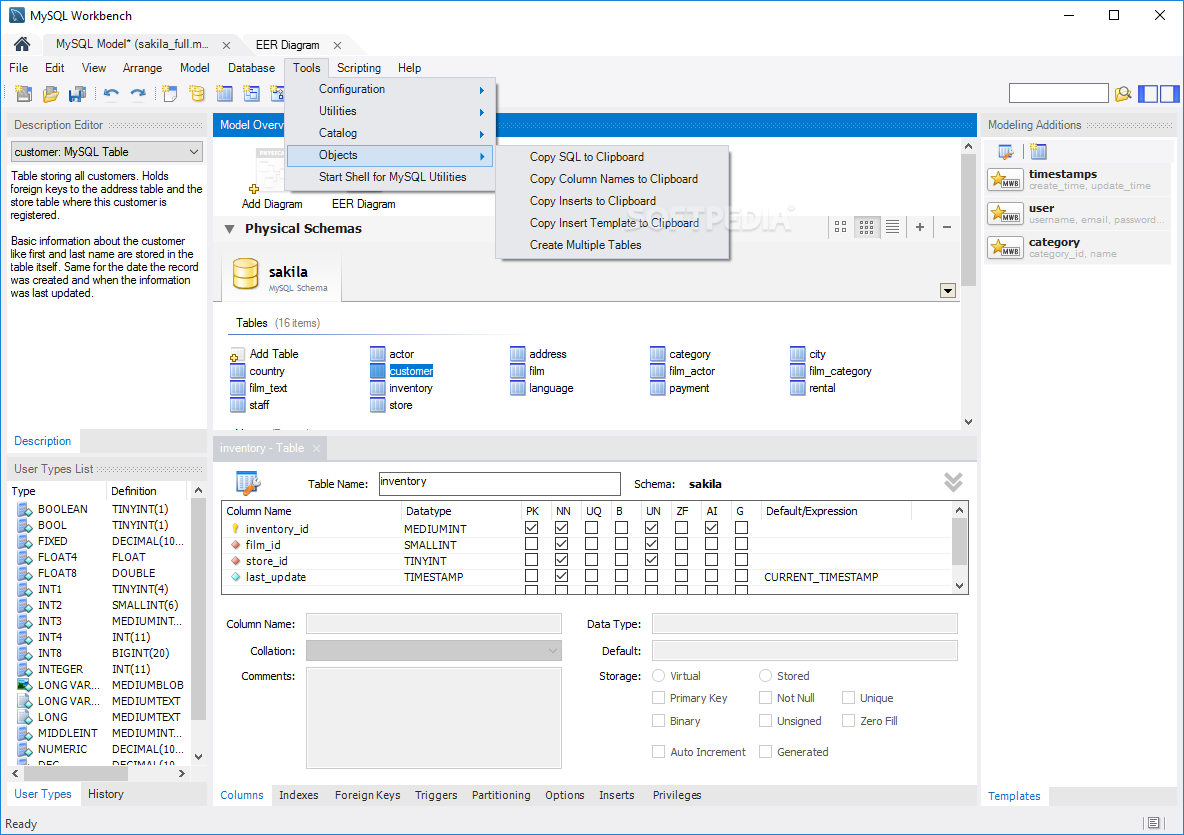1184x835 pixels.
Task: Click the Add New View toolbar icon
Action: tap(251, 94)
